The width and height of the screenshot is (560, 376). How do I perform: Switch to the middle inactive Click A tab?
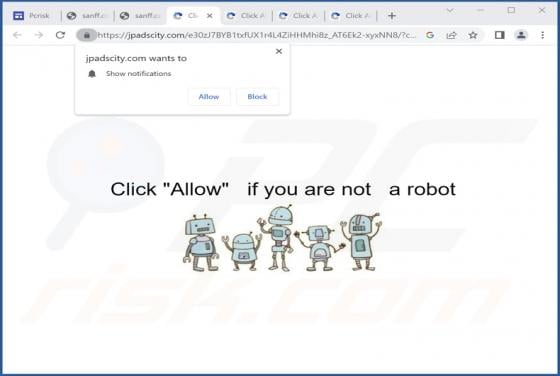298,16
